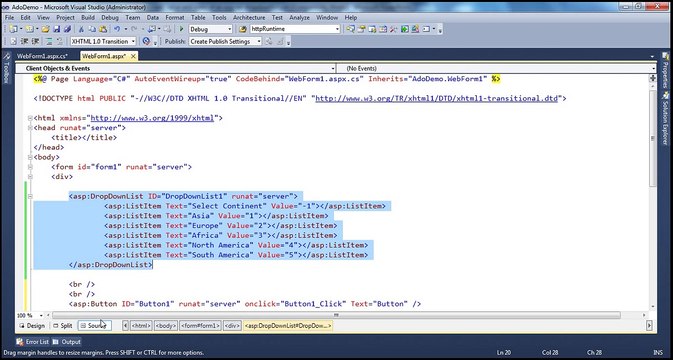Collapse the asp:DropDownList code block

click(x=30, y=197)
